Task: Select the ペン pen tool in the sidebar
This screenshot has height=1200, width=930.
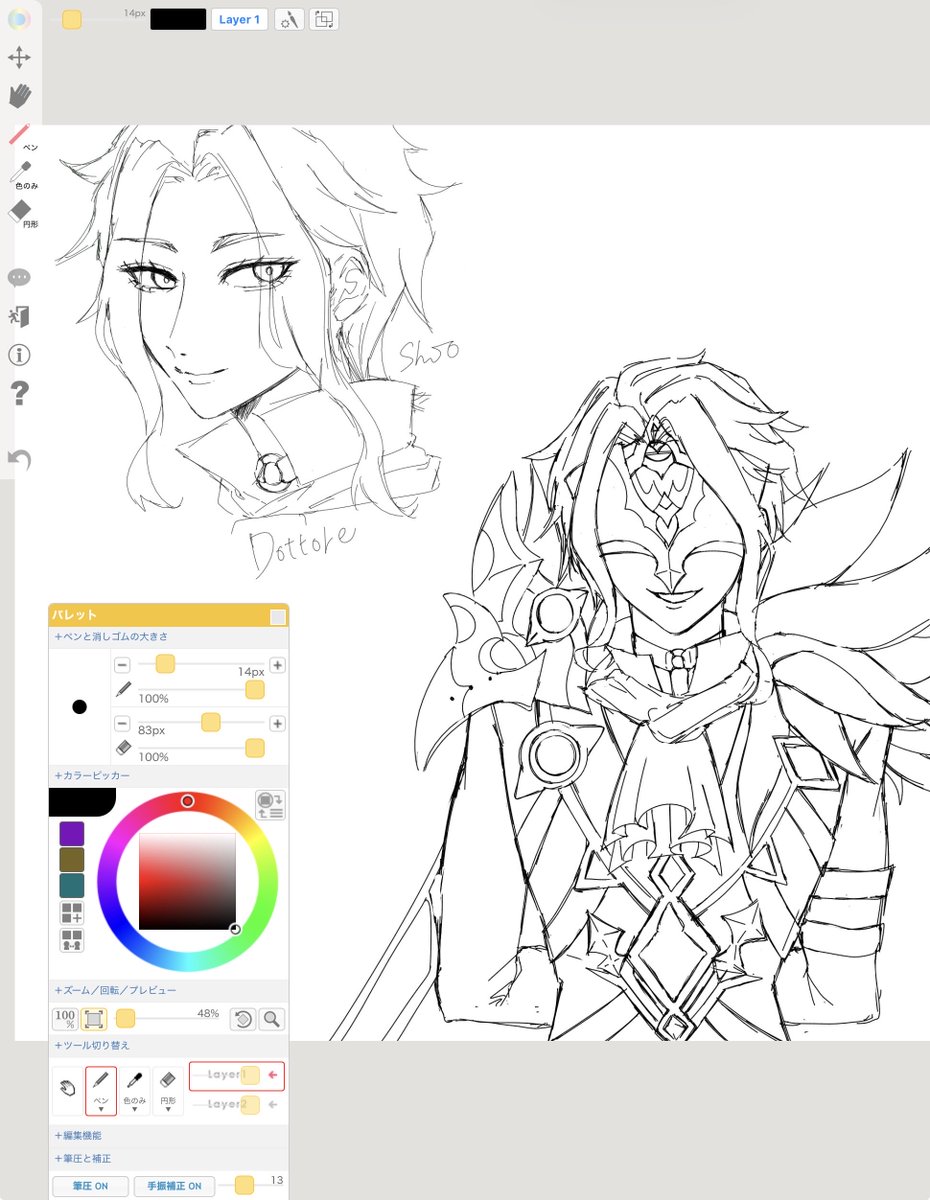Action: (x=21, y=137)
